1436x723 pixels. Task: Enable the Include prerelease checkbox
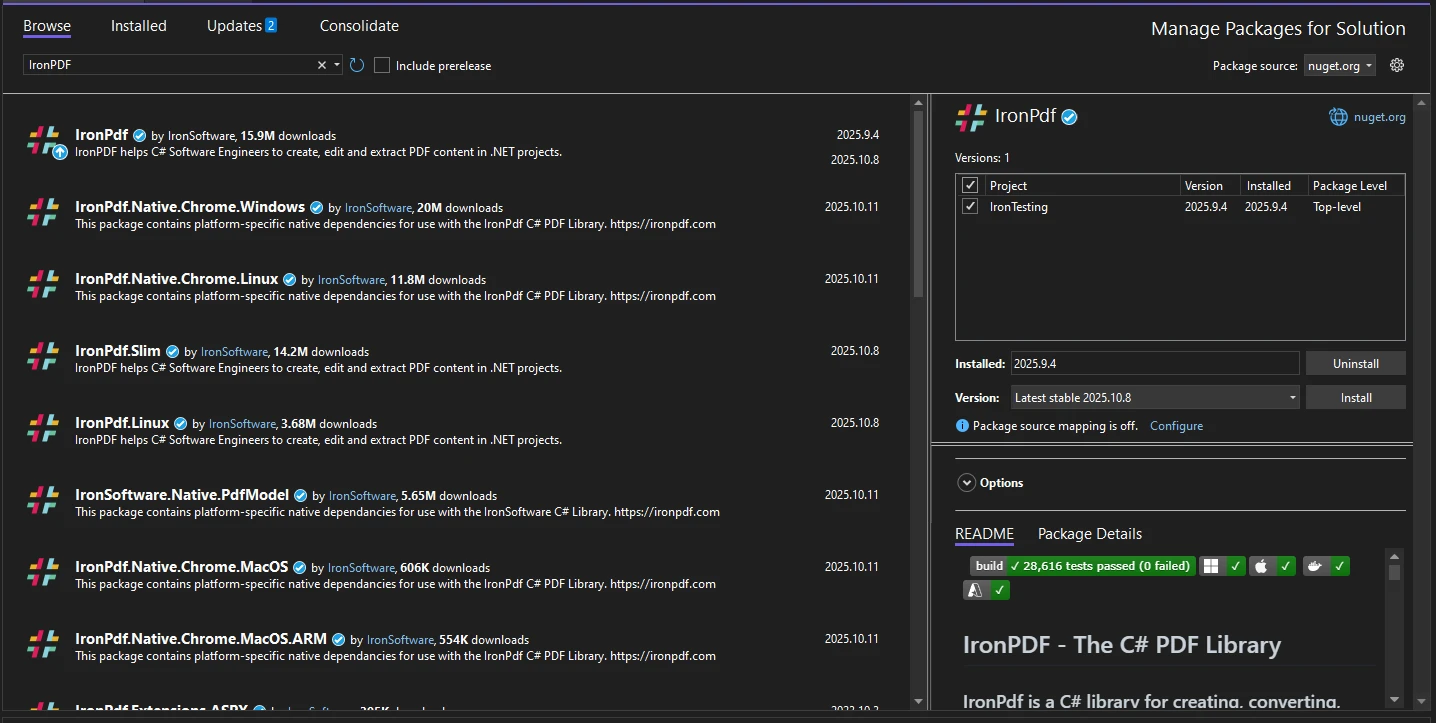click(382, 65)
